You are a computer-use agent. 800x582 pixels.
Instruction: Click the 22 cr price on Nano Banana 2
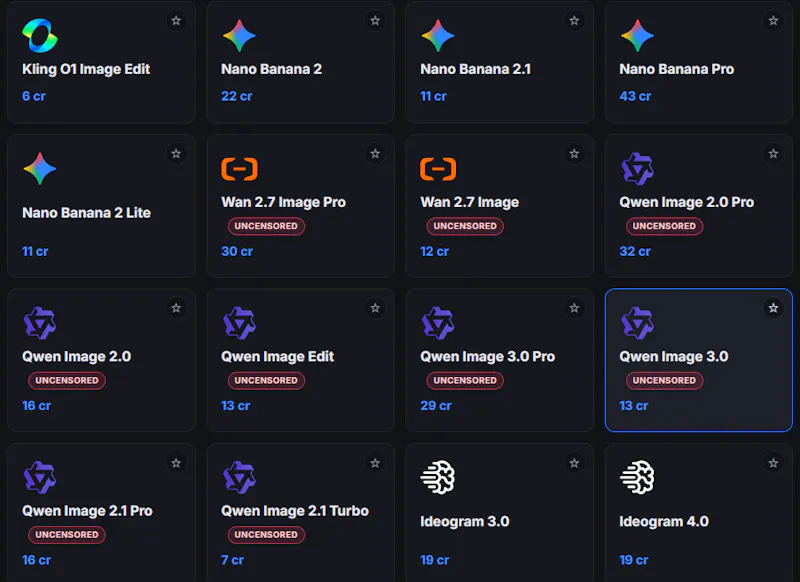tap(237, 96)
